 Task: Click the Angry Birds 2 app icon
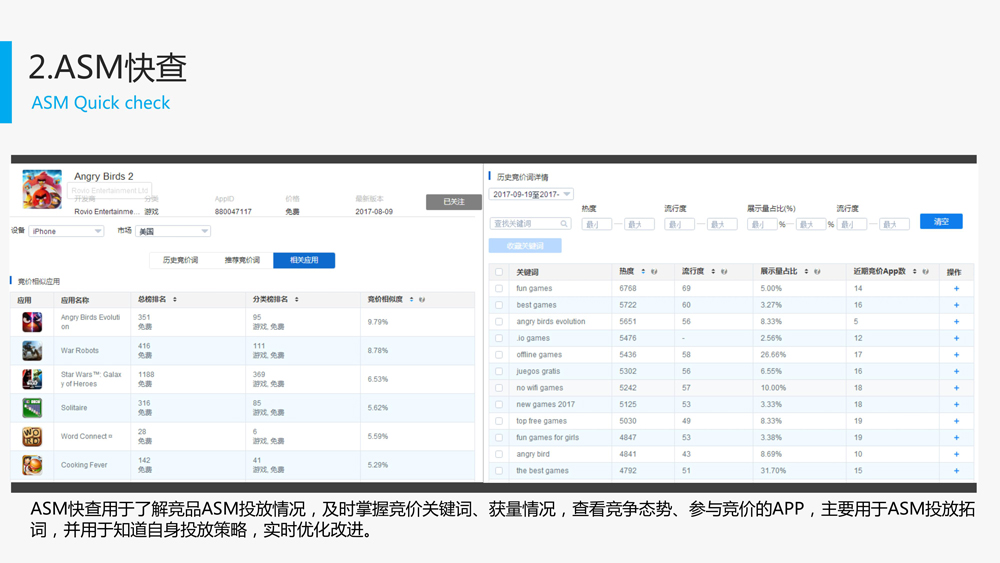coord(42,189)
